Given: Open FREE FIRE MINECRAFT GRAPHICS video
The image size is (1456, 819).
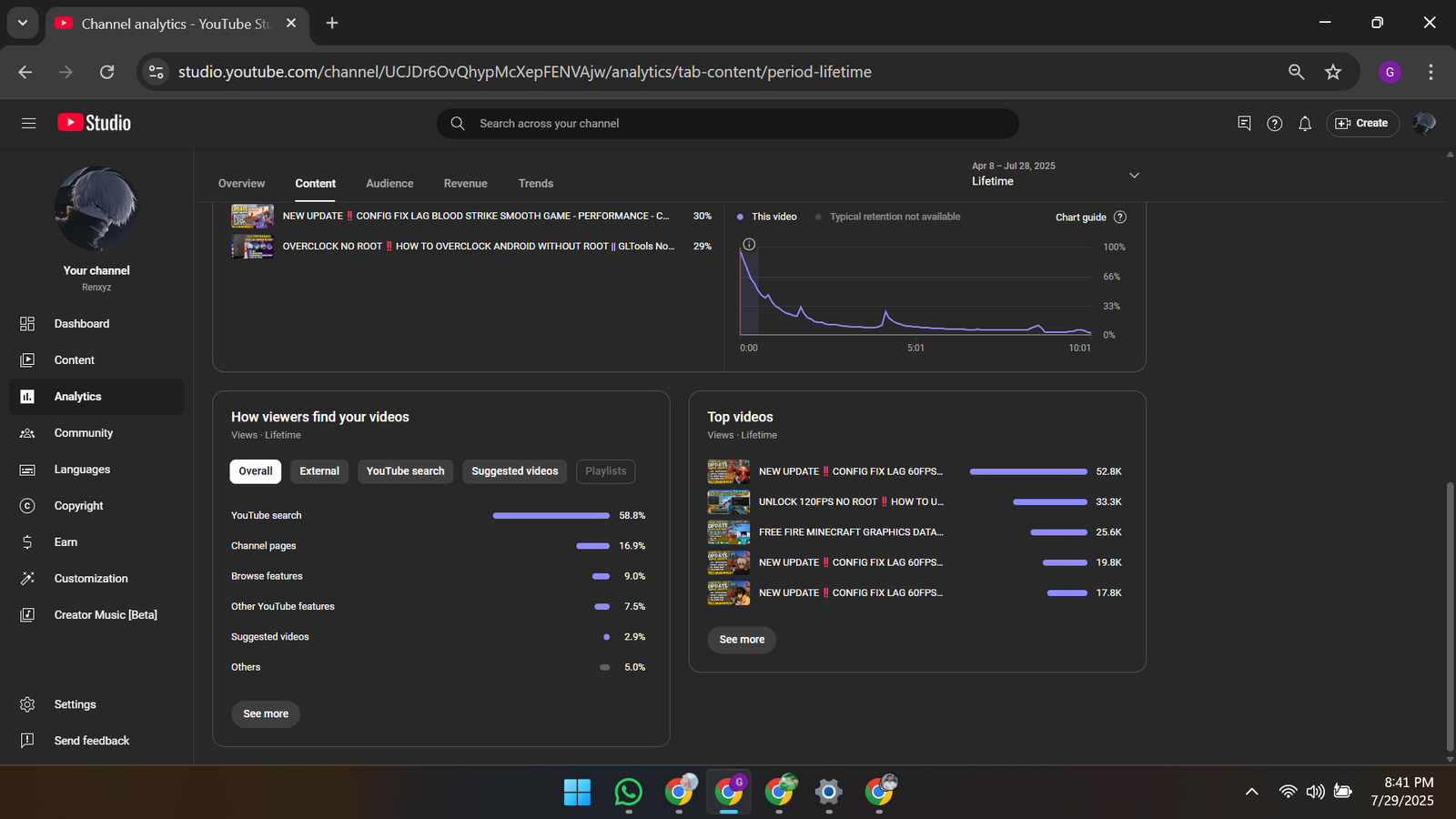Looking at the screenshot, I should (851, 532).
